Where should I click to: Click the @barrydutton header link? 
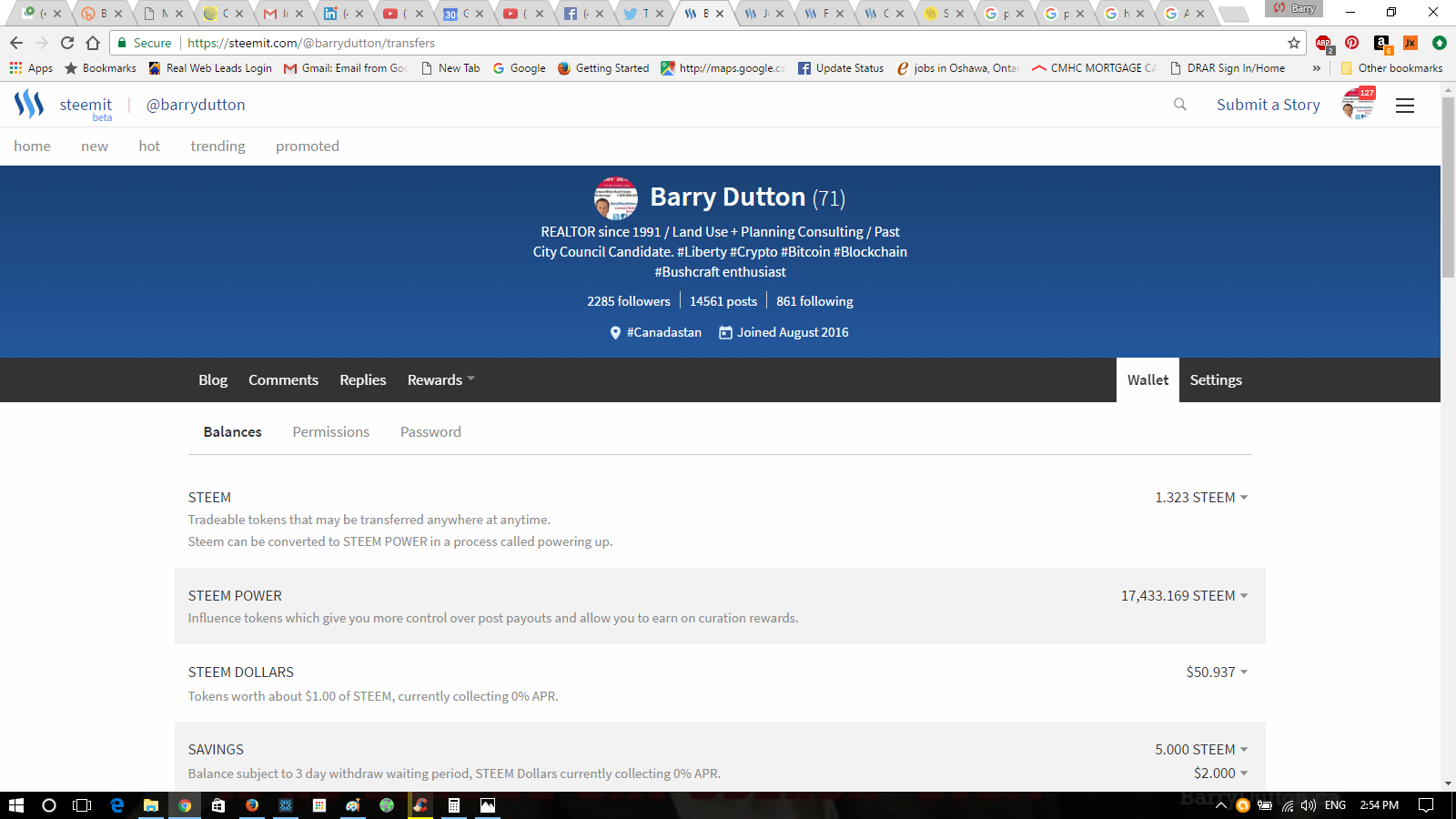click(x=196, y=105)
